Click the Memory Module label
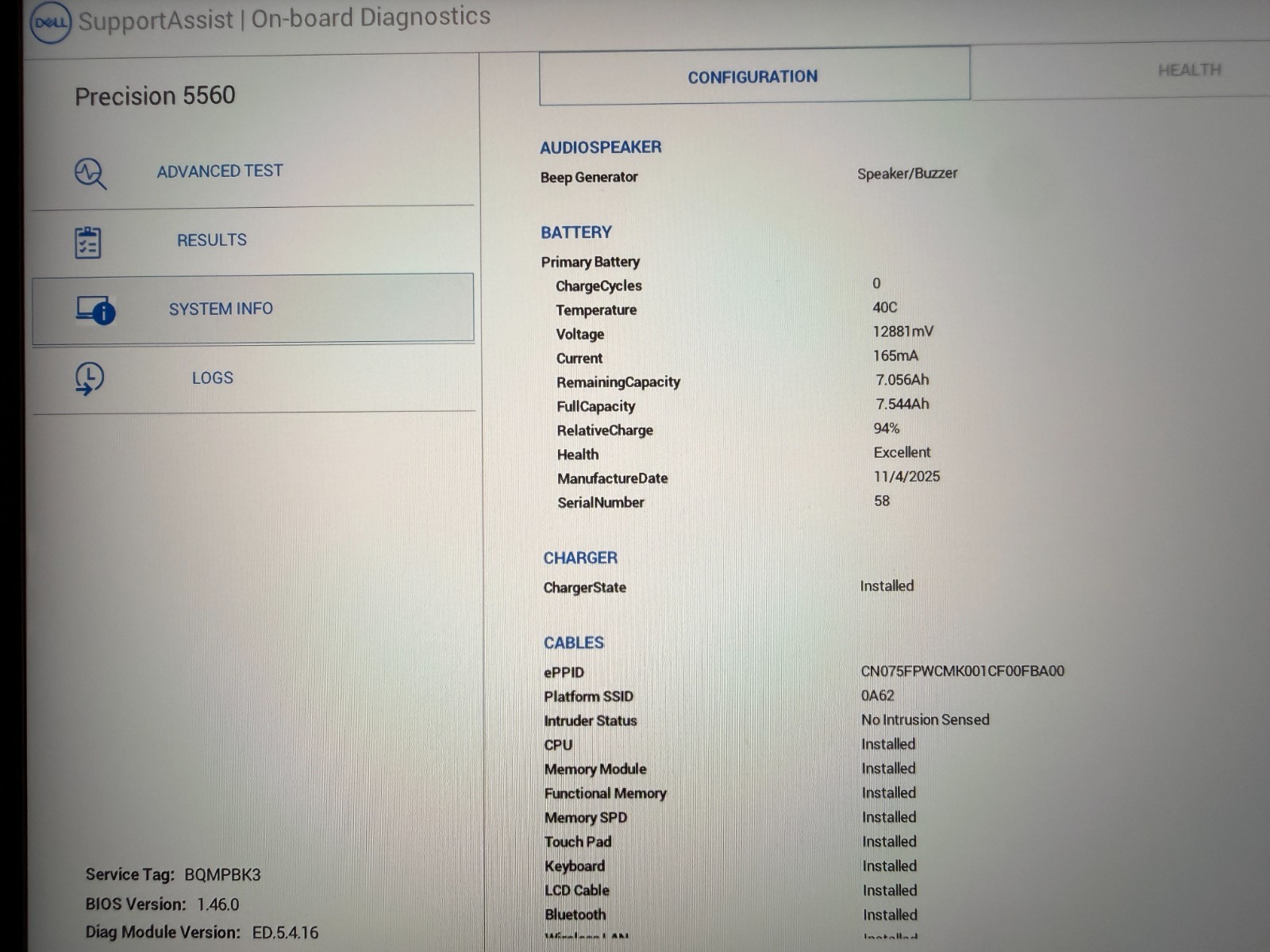 595,769
